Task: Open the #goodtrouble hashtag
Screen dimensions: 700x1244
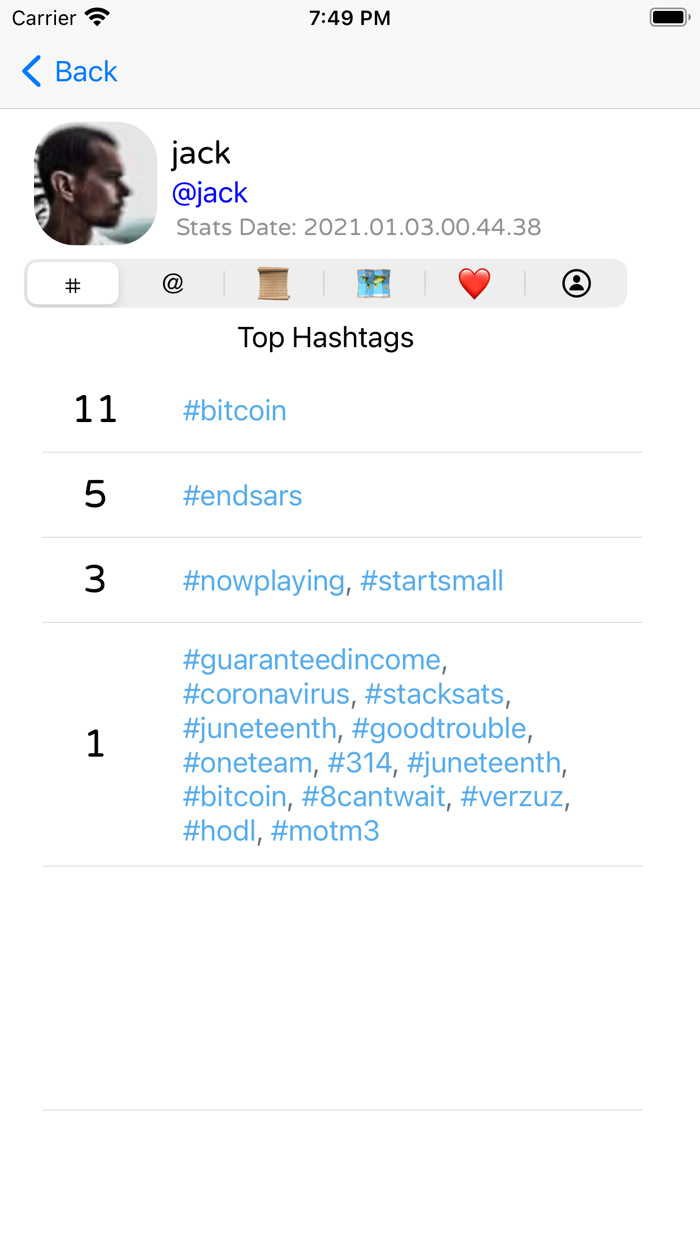Action: pos(439,728)
